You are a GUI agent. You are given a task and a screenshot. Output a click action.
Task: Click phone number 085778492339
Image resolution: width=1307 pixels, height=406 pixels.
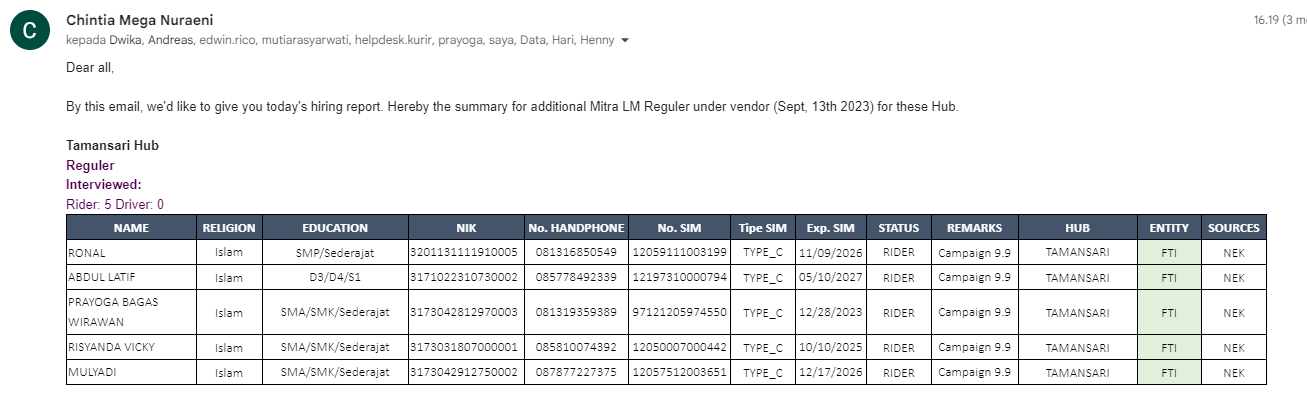pyautogui.click(x=576, y=277)
